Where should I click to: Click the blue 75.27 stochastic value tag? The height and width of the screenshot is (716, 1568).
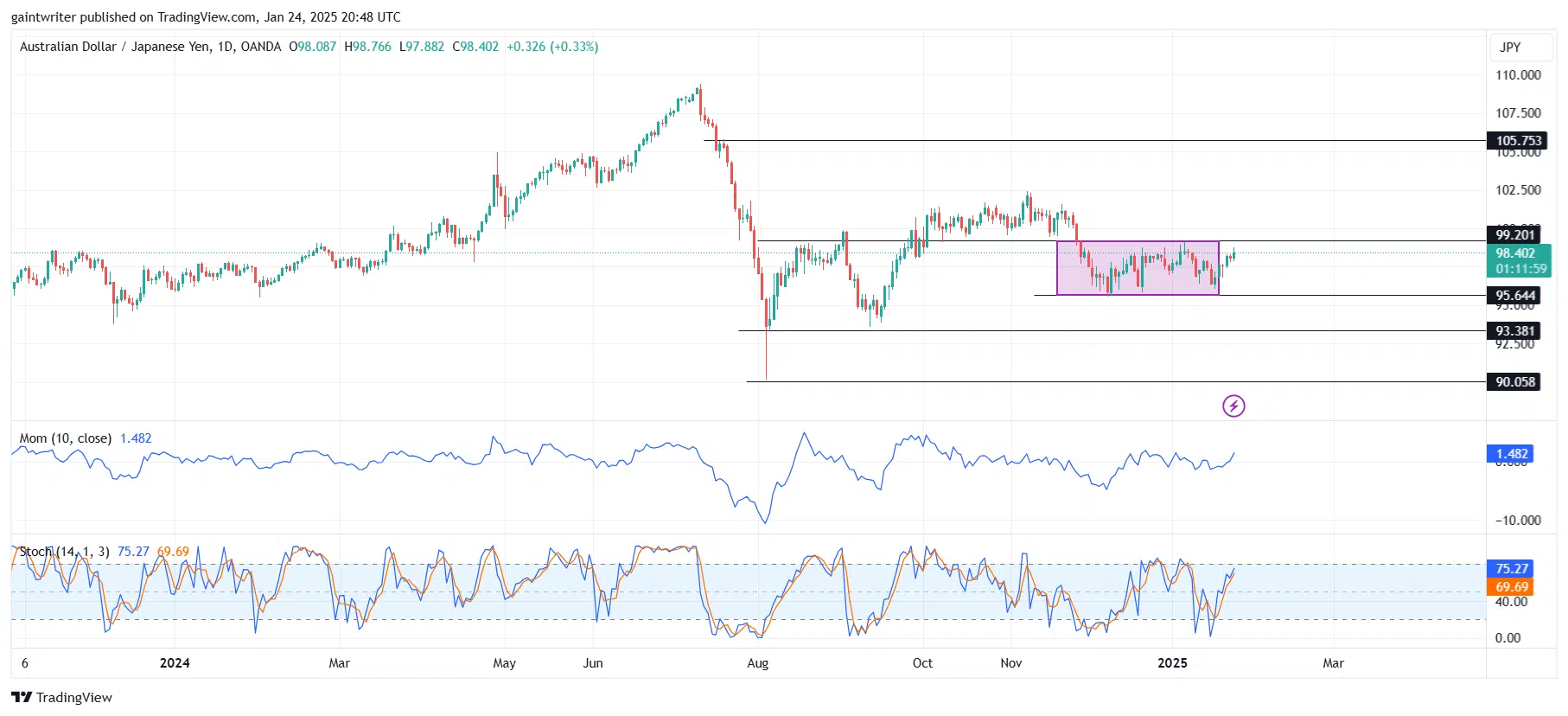[x=1511, y=569]
